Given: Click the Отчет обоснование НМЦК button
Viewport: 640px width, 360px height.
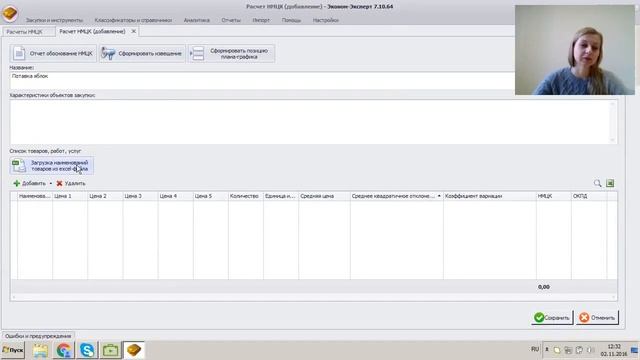Looking at the screenshot, I should (x=53, y=53).
